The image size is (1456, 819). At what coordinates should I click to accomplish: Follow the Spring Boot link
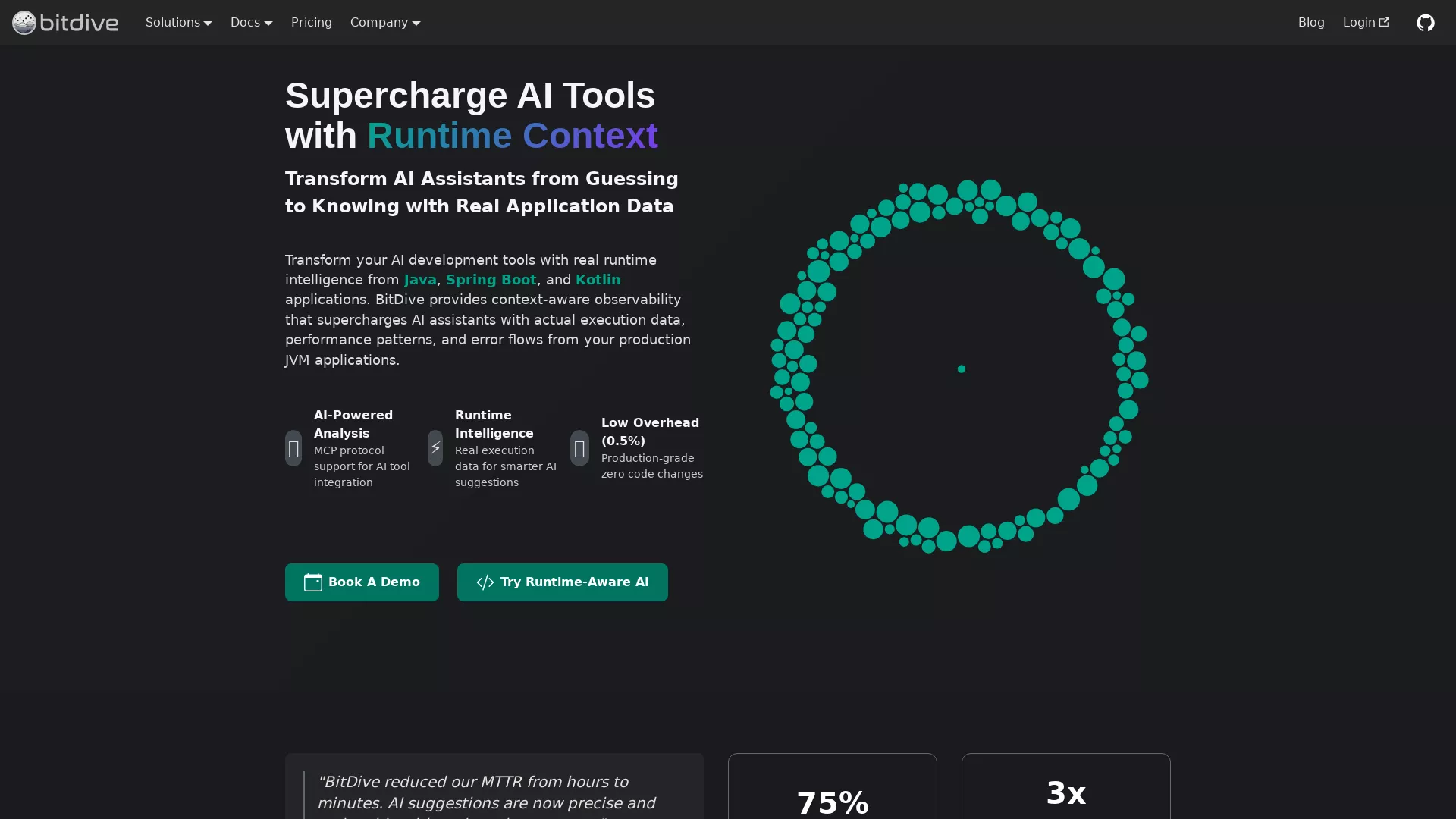pyautogui.click(x=491, y=280)
